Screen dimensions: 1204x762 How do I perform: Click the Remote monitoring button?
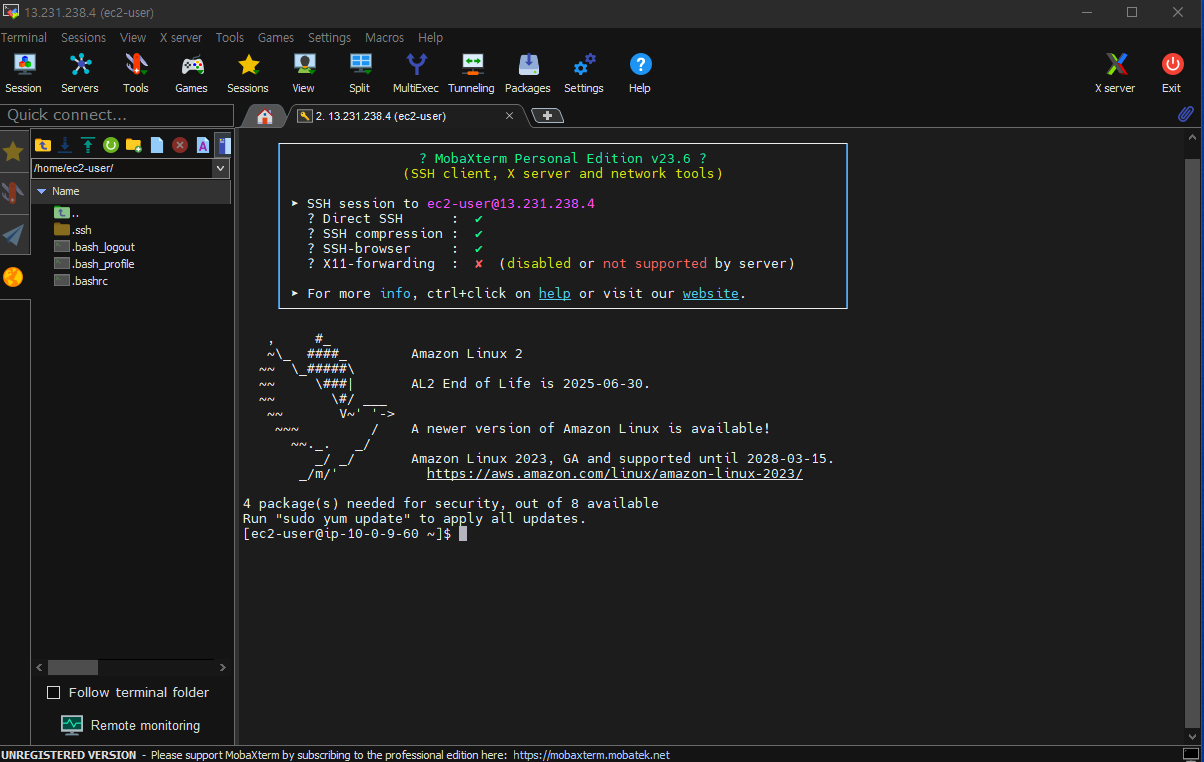[131, 725]
